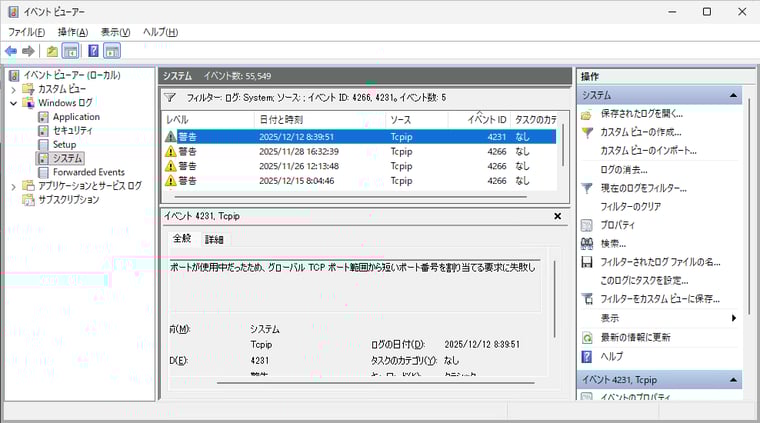Click the warning icon of the 4231 row
This screenshot has width=760, height=423.
pyautogui.click(x=171, y=137)
